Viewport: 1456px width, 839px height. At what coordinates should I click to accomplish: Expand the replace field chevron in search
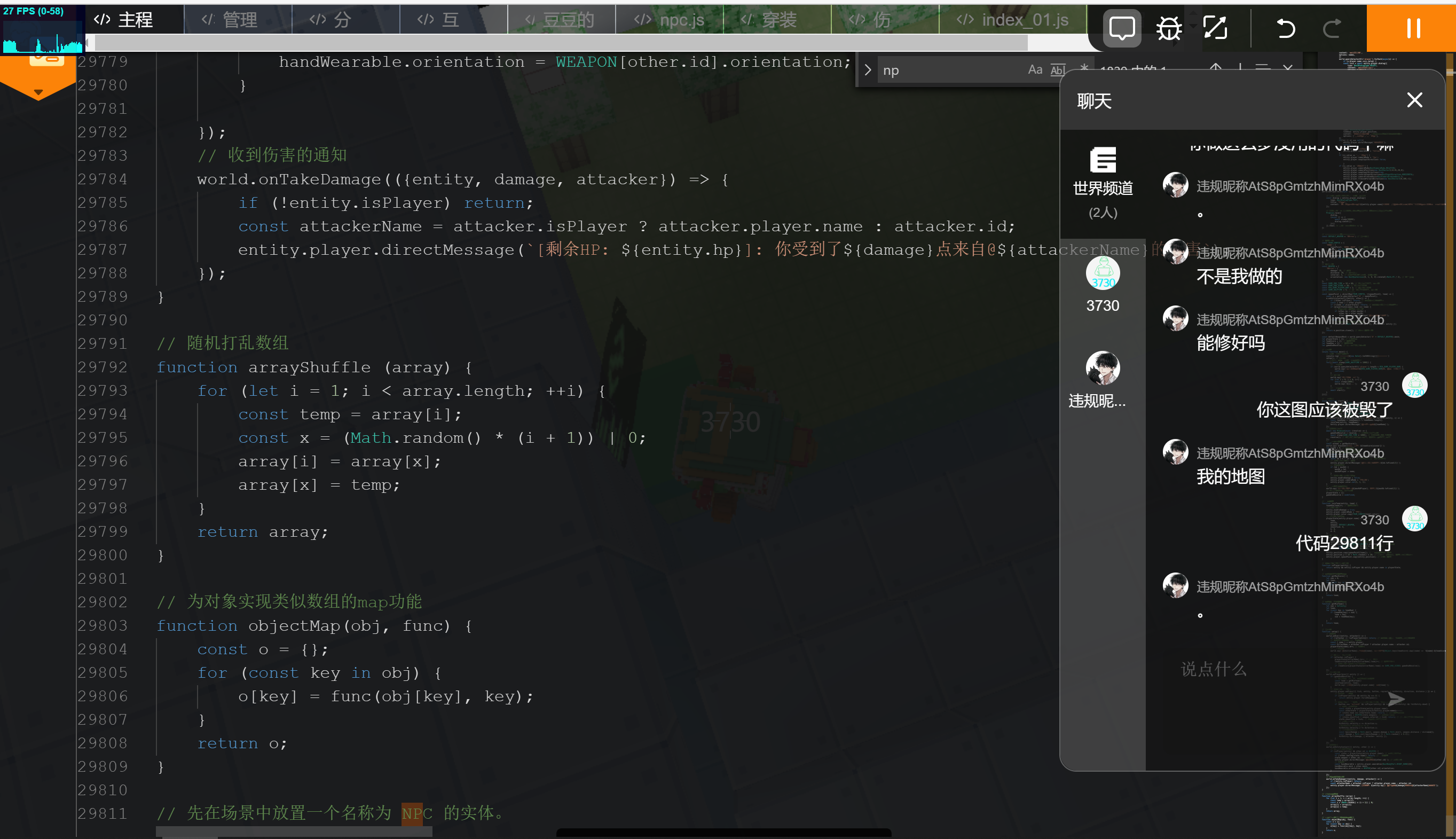(868, 70)
